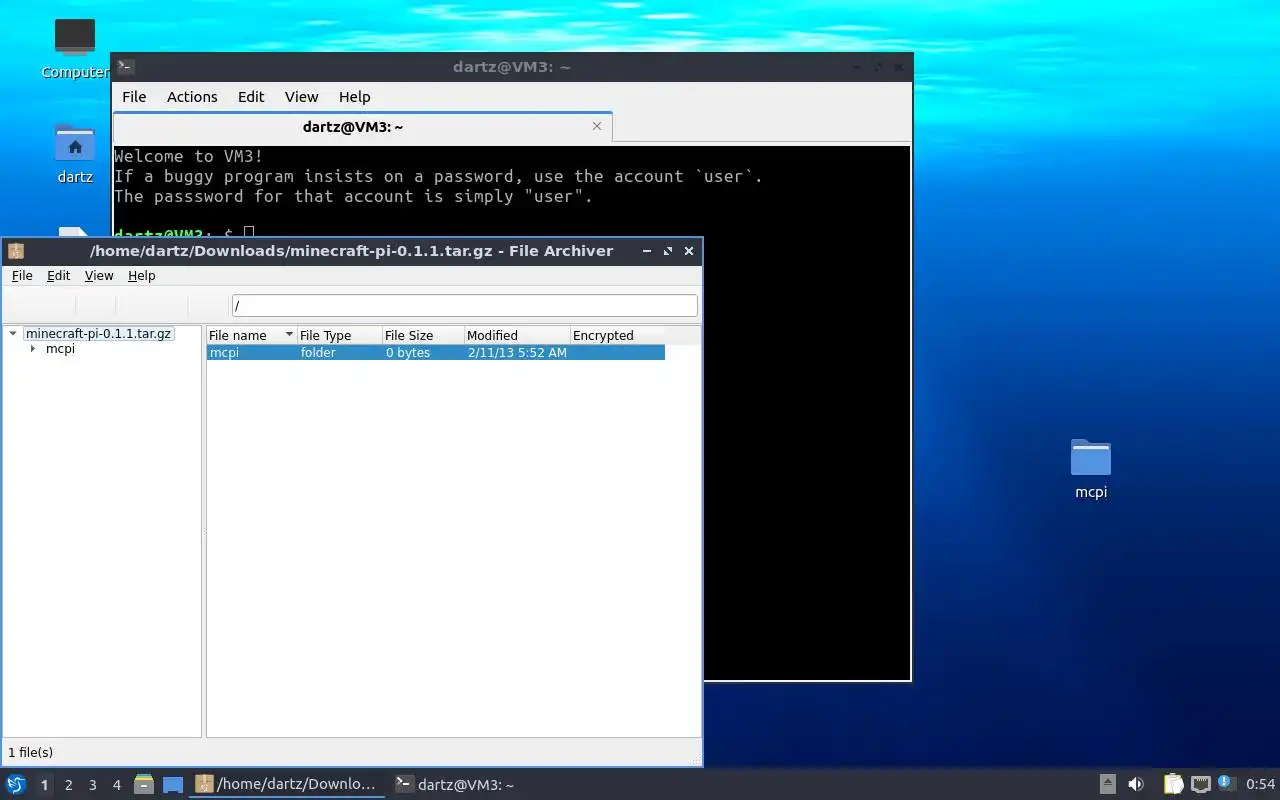Click the '2/11/13 5:52 AM' modified cell
The height and width of the screenshot is (800, 1280).
(517, 353)
